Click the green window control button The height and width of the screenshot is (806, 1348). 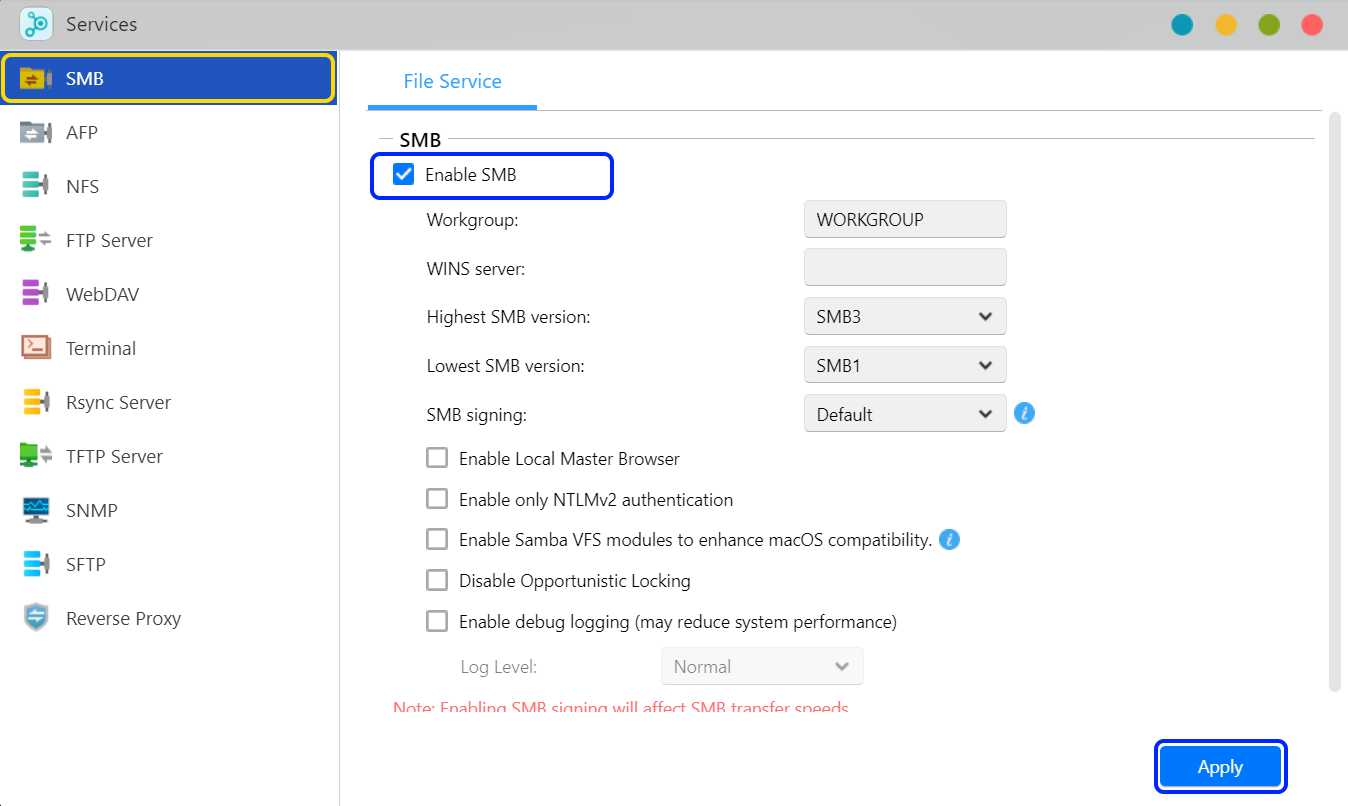point(1269,25)
